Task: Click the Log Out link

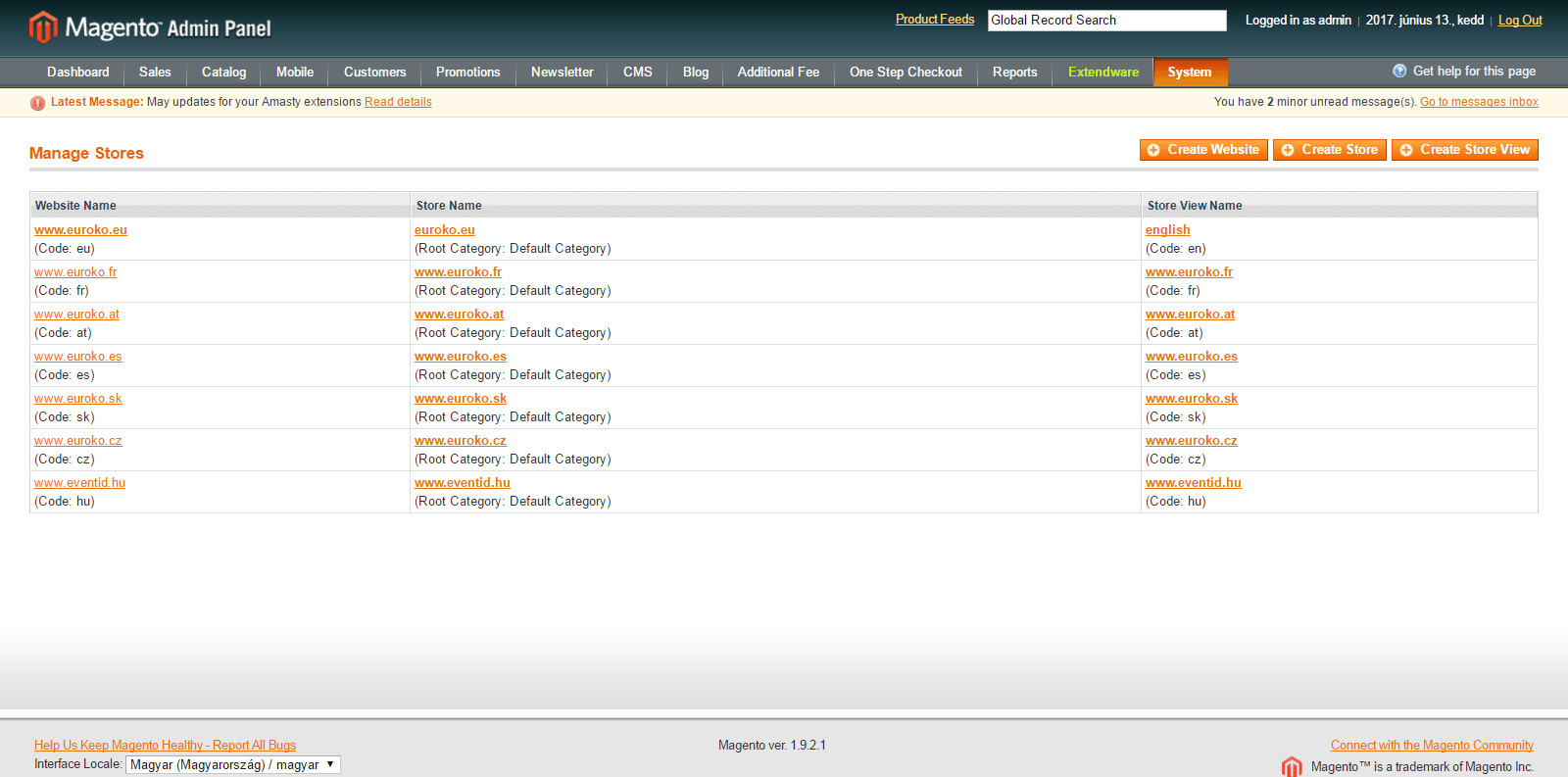Action: click(1520, 21)
